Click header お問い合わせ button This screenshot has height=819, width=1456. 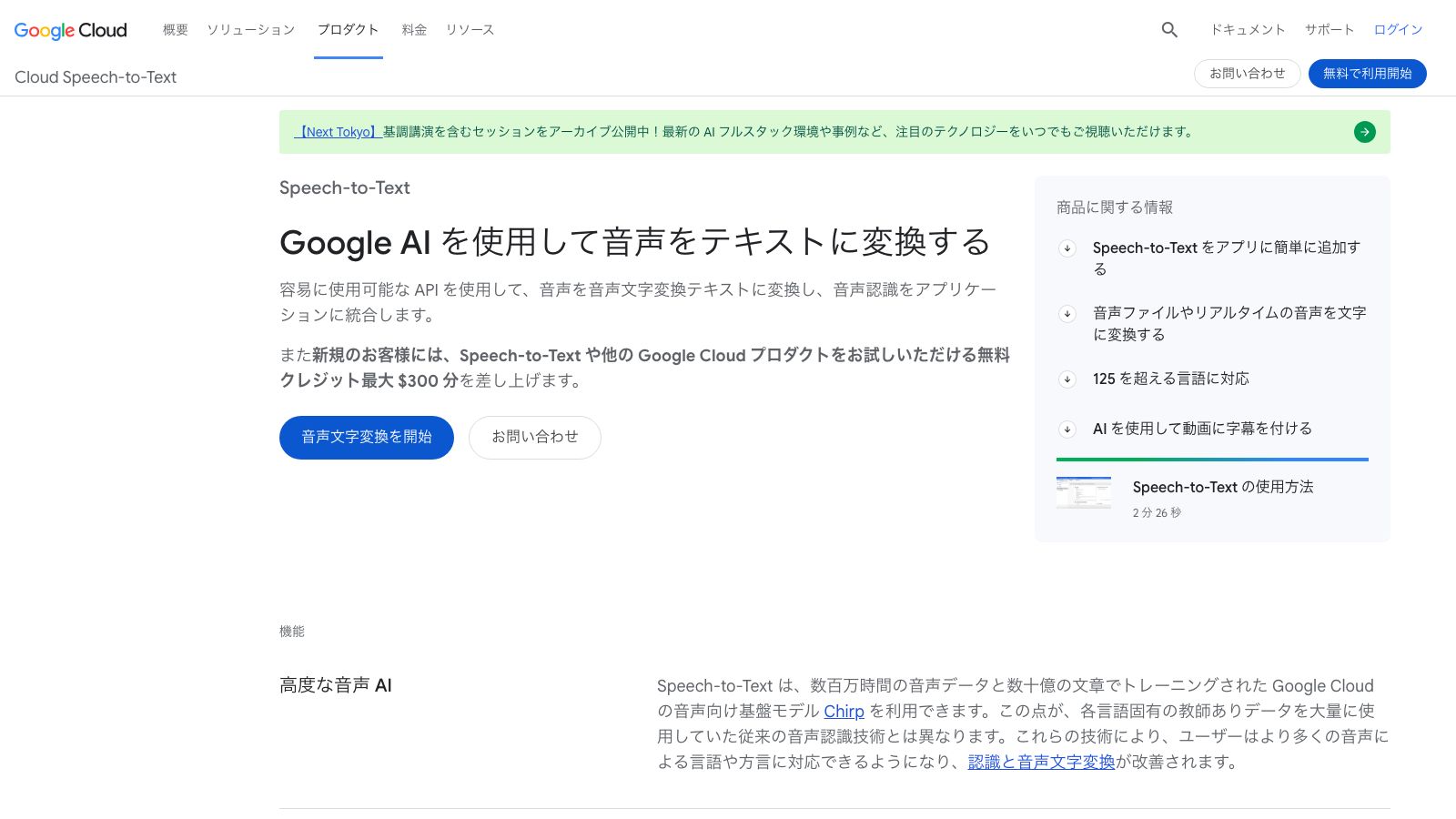(x=1248, y=74)
